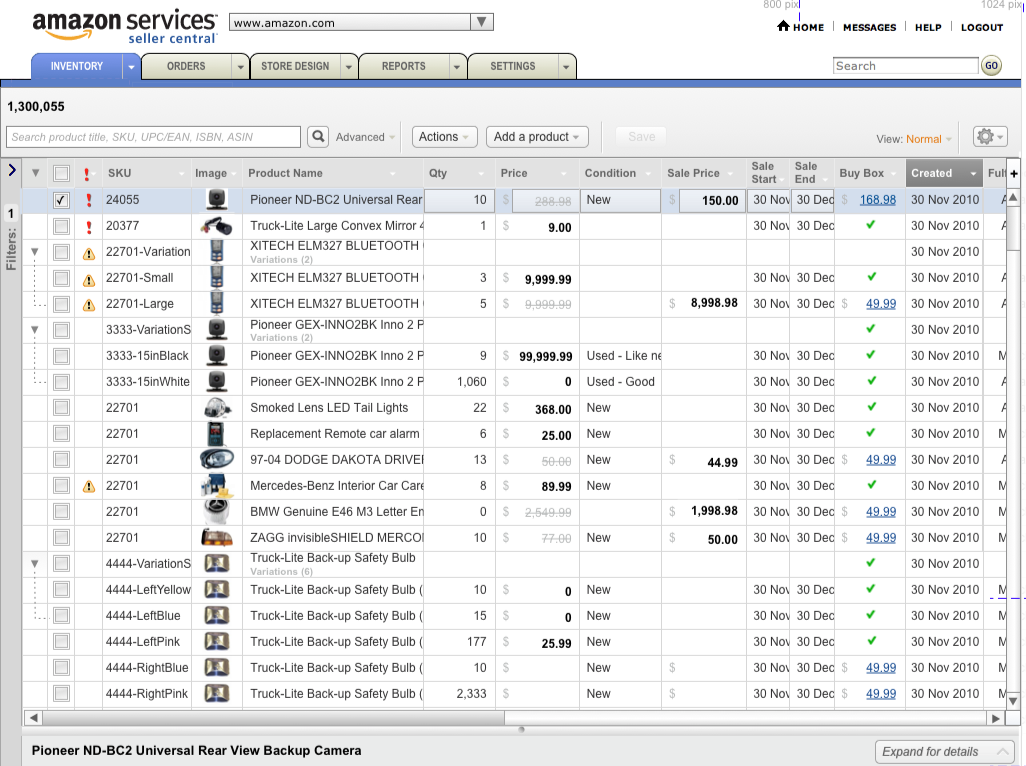Click the GO search button

(x=991, y=65)
